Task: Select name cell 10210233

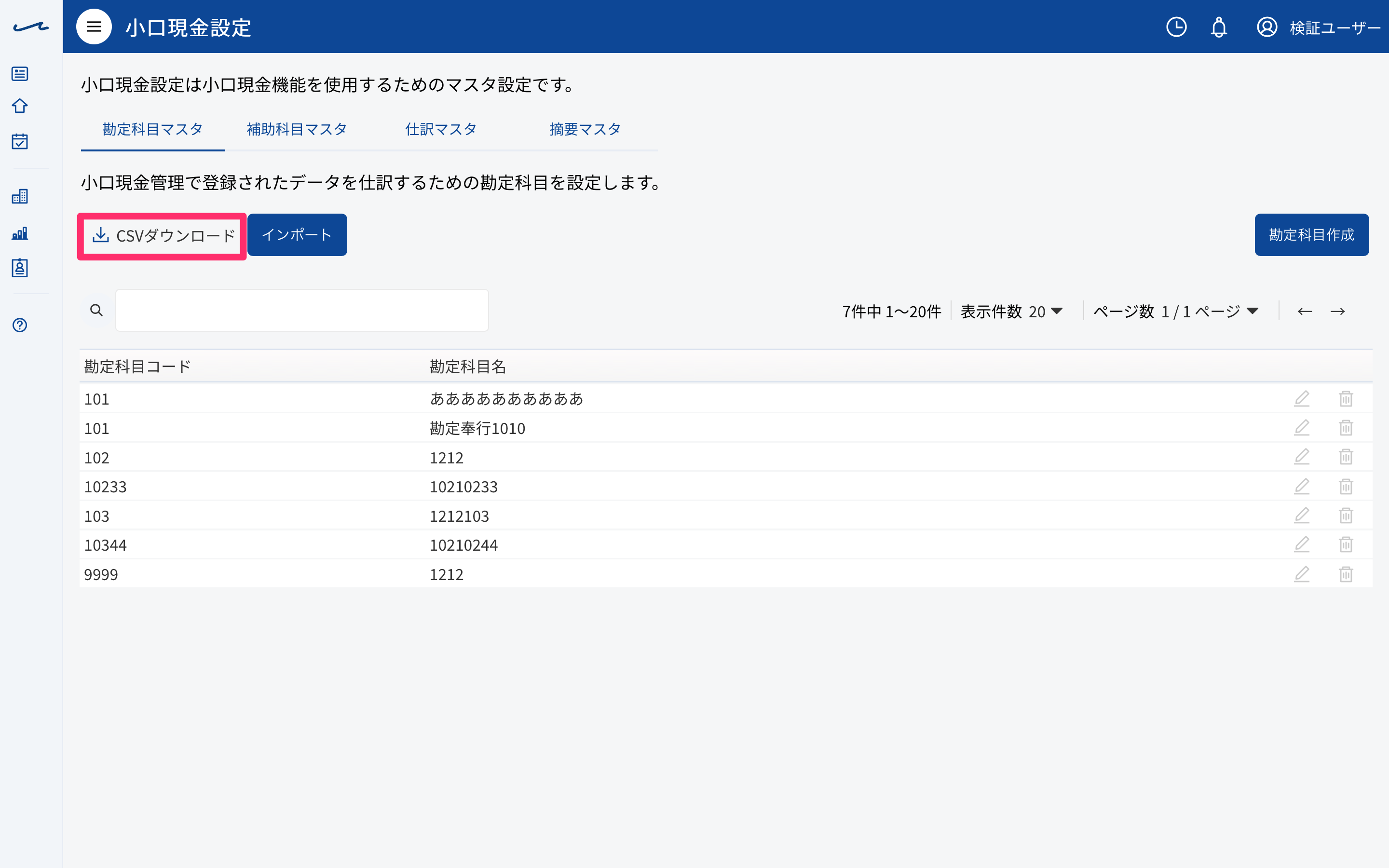Action: tap(463, 487)
